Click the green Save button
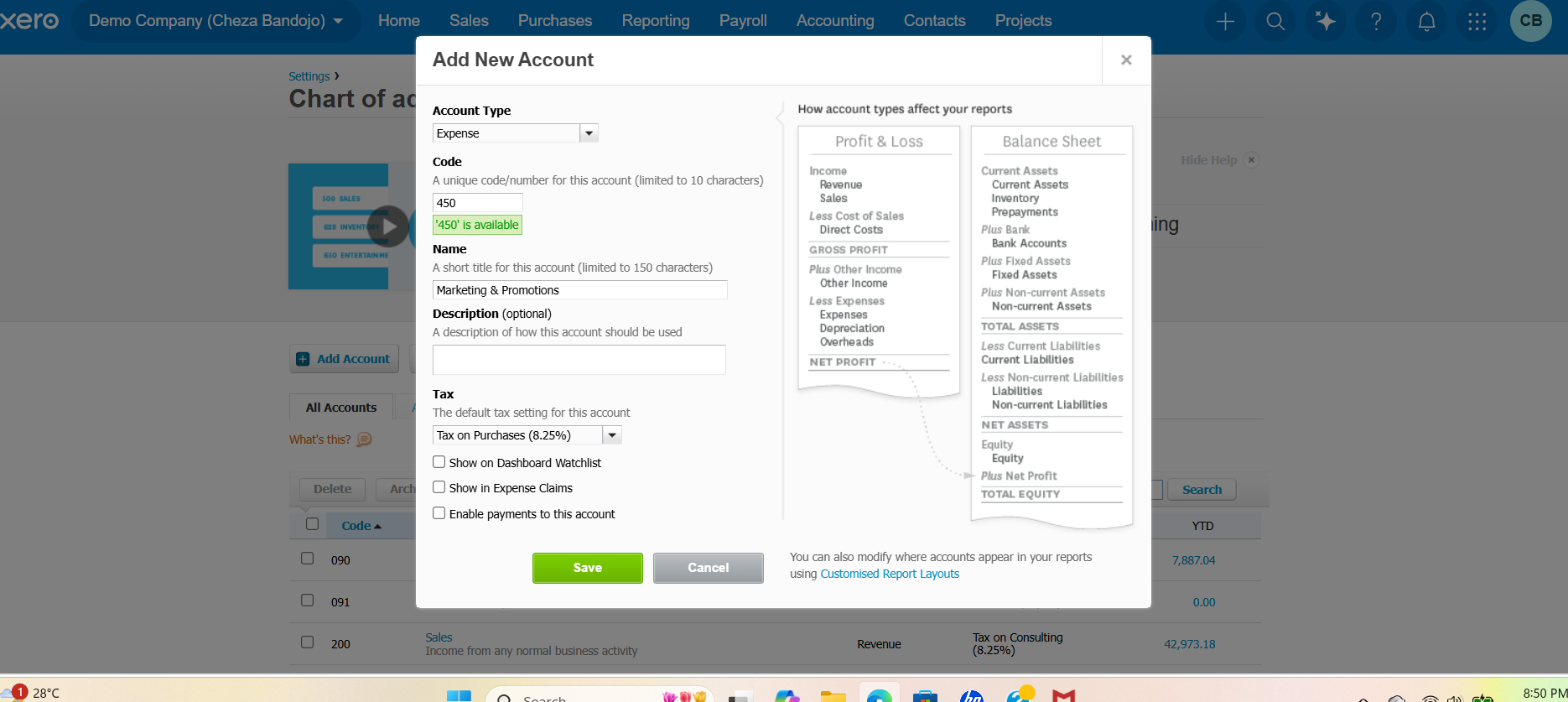The image size is (1568, 702). [x=588, y=568]
